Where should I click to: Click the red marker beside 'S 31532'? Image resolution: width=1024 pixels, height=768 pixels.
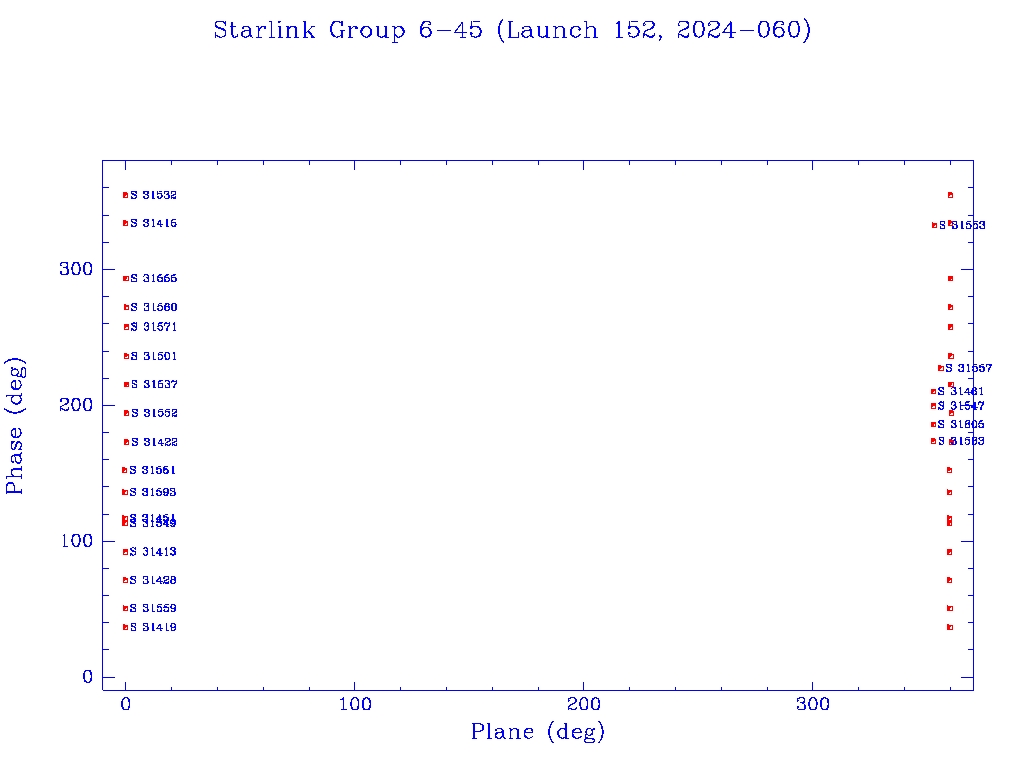click(125, 195)
